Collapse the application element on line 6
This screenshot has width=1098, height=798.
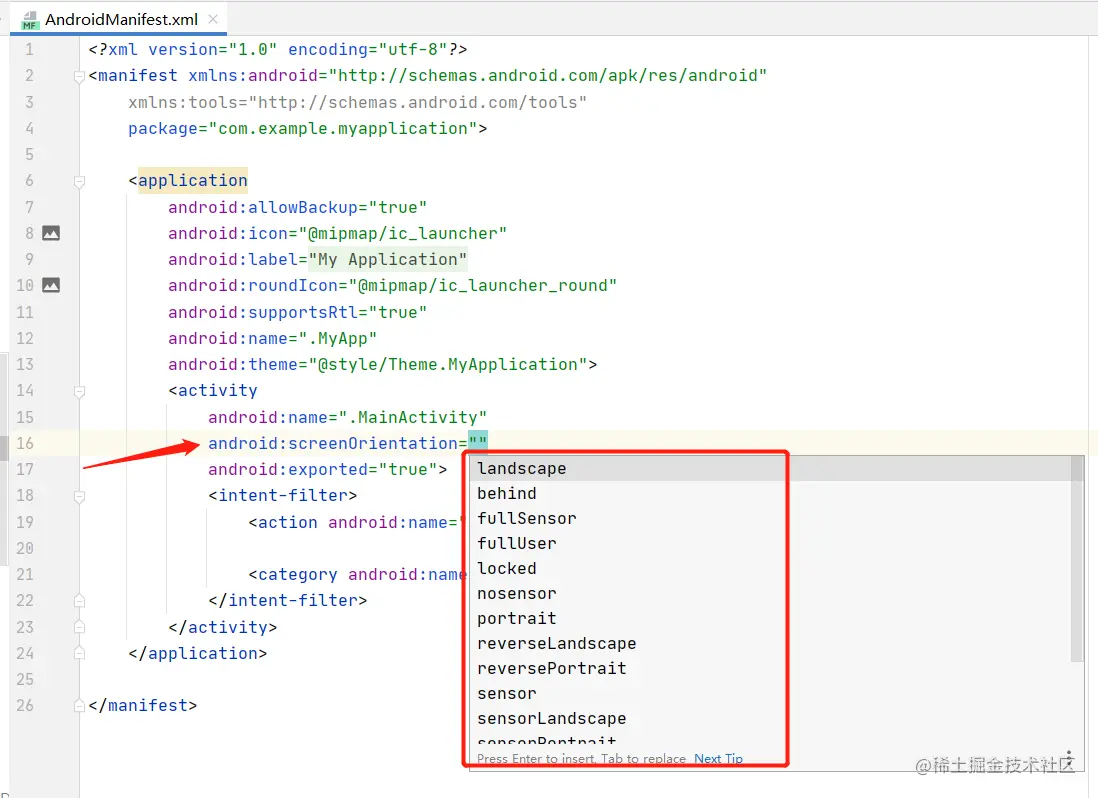pyautogui.click(x=79, y=181)
